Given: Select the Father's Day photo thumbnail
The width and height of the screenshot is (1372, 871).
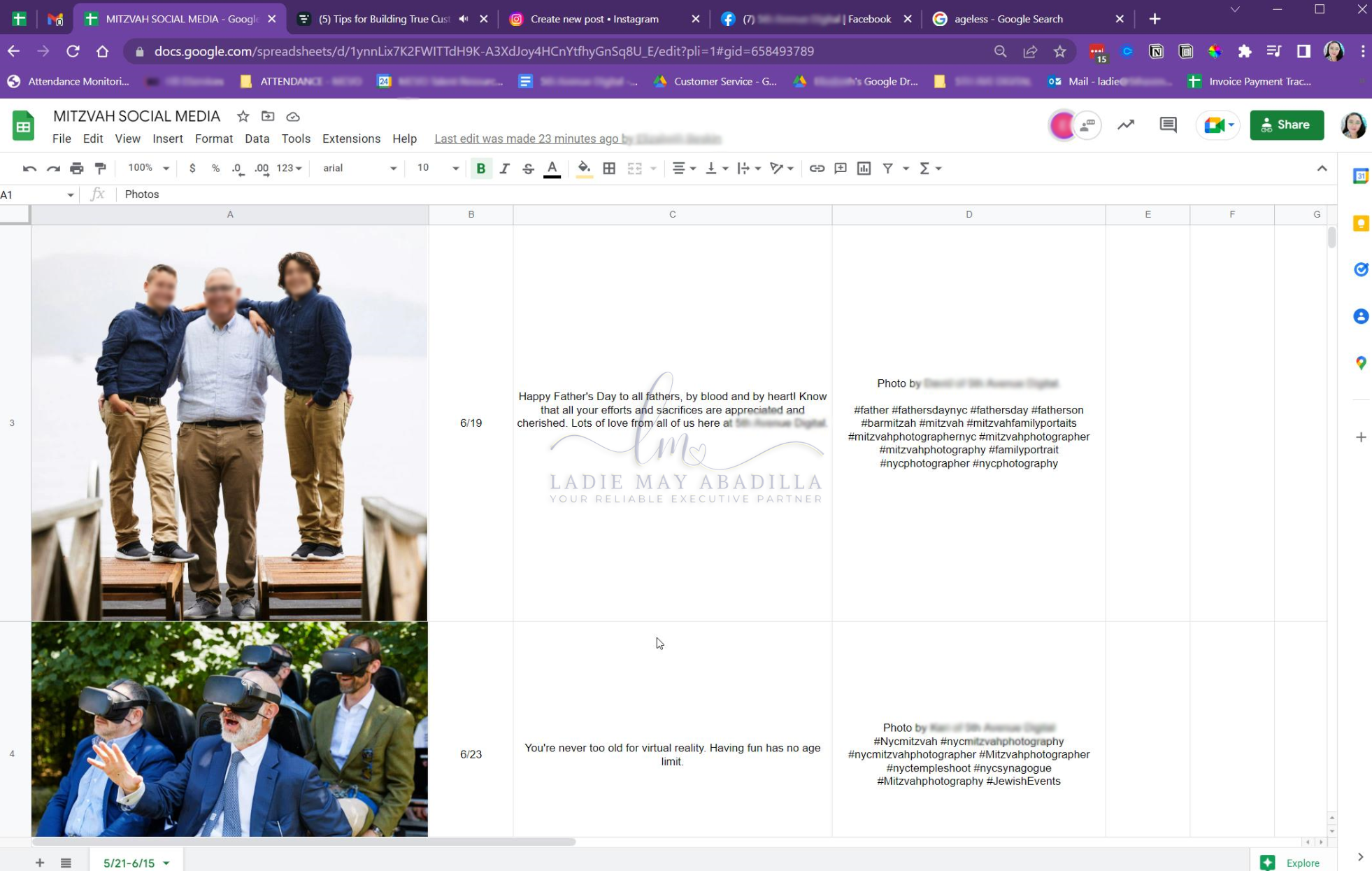Looking at the screenshot, I should (229, 423).
